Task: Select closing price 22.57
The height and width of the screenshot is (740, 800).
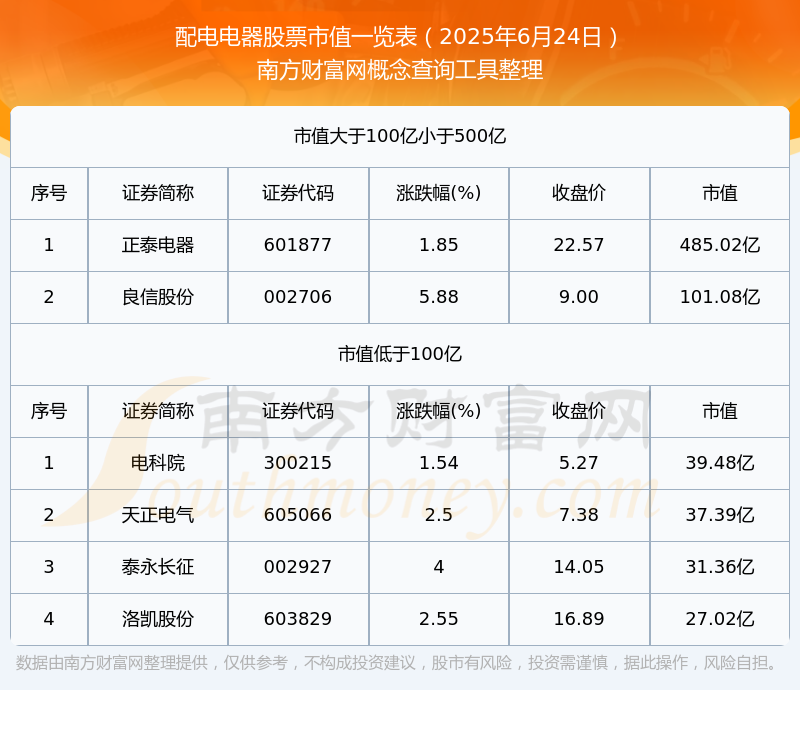Action: pyautogui.click(x=579, y=245)
